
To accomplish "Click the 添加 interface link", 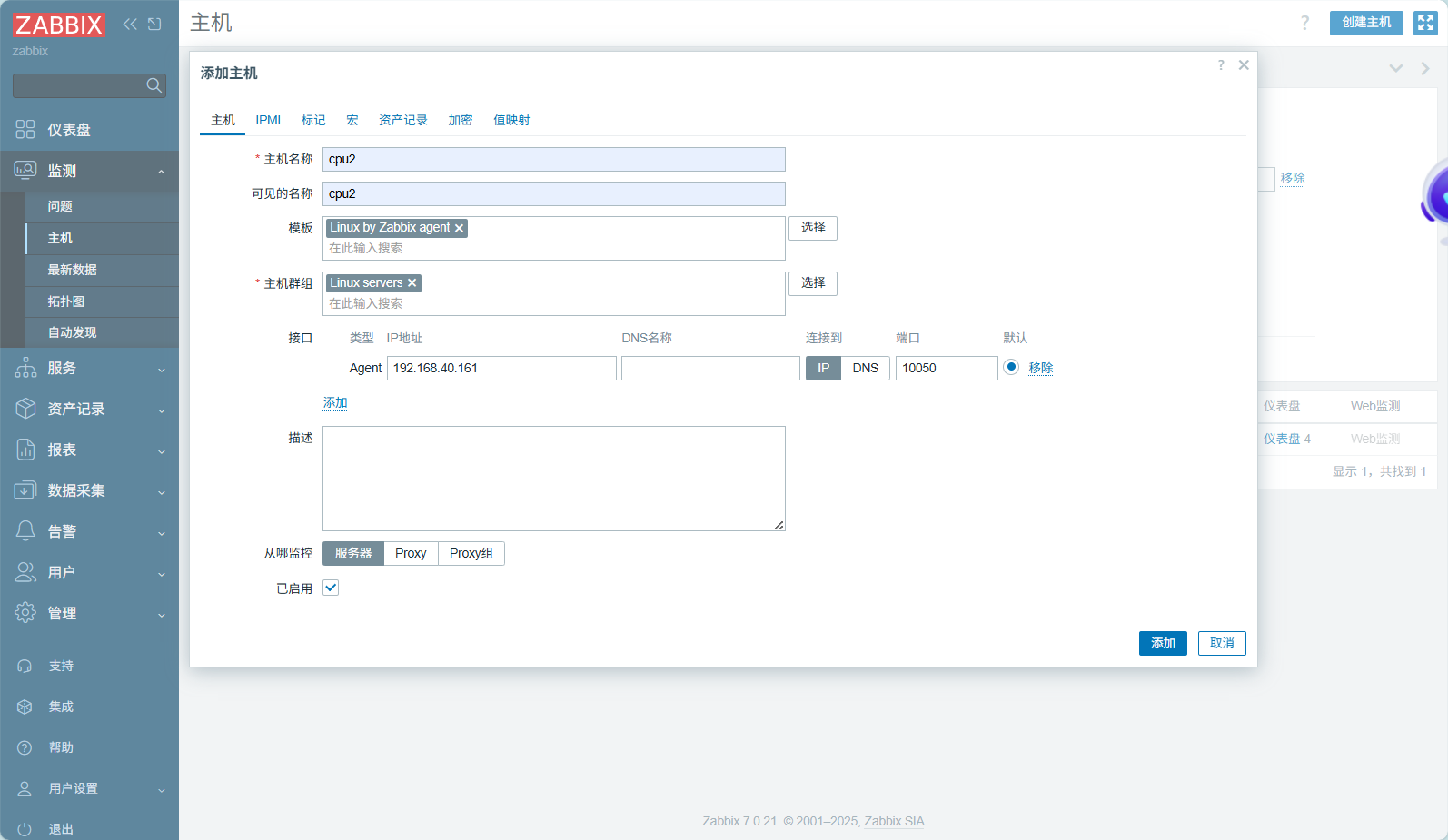I will (335, 402).
